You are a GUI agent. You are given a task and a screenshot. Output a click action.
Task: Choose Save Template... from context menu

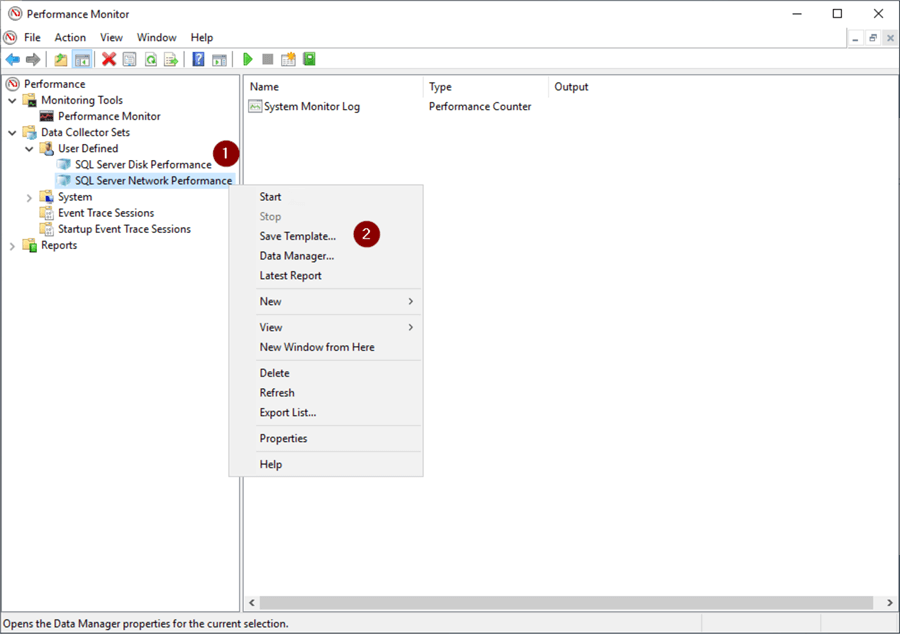point(297,236)
